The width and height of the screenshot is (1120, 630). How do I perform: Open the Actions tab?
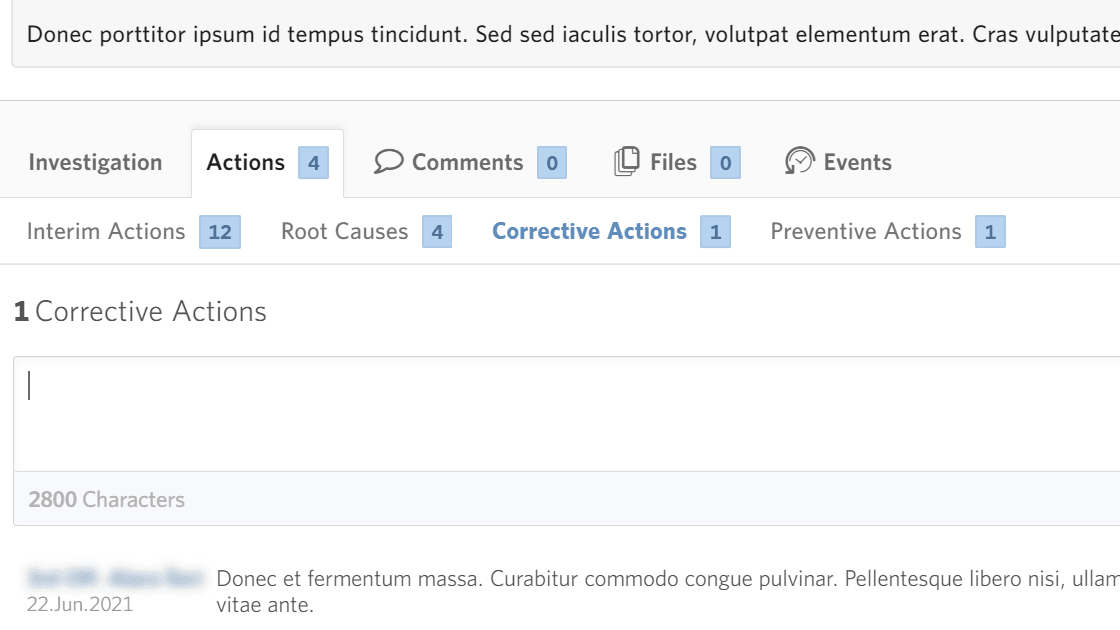245,161
